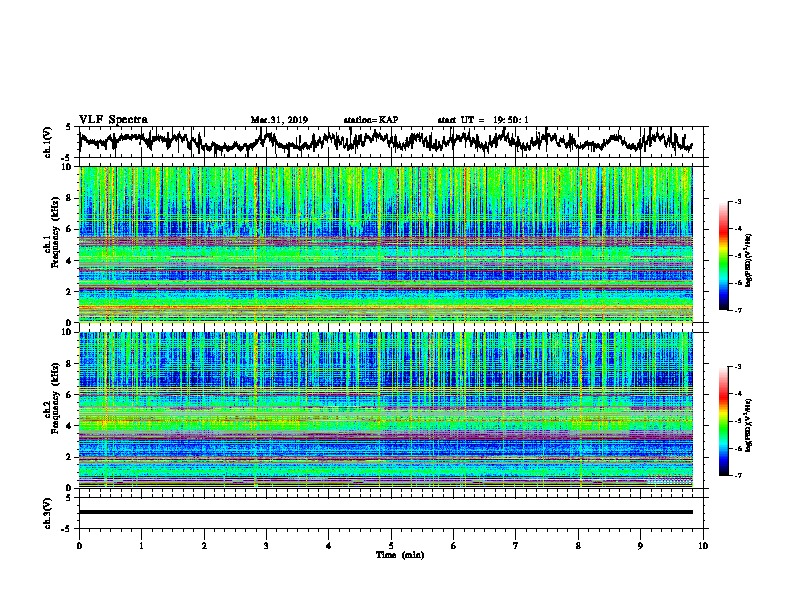Select the date text 'Mar.31, 2019'
The width and height of the screenshot is (792, 612).
pyautogui.click(x=279, y=120)
